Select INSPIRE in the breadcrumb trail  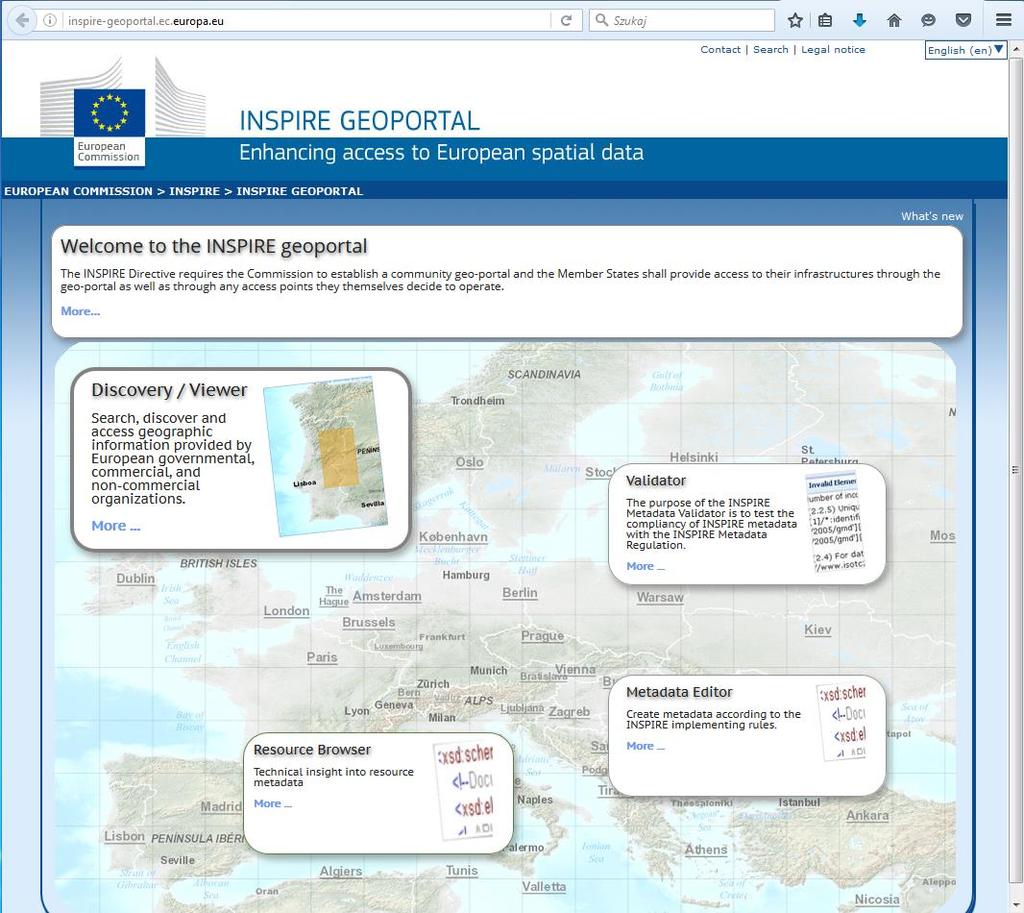click(x=195, y=191)
